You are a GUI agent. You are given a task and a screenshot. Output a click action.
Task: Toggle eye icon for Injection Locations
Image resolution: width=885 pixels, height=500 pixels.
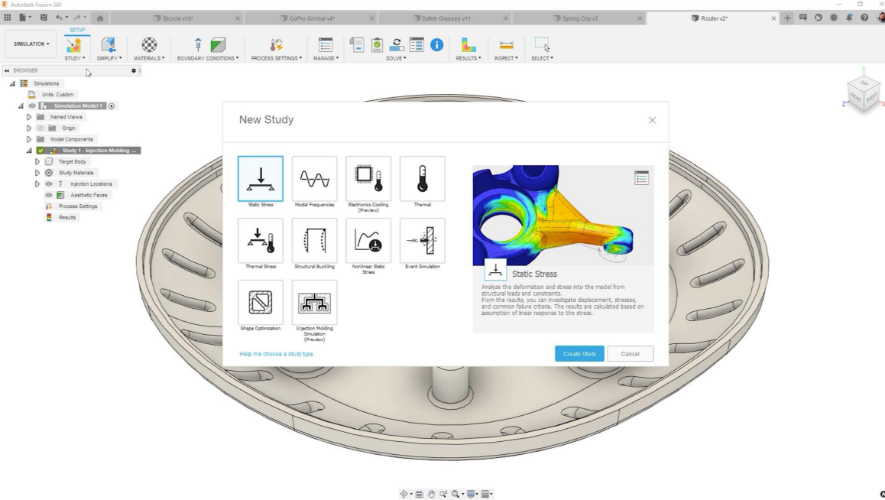48,184
